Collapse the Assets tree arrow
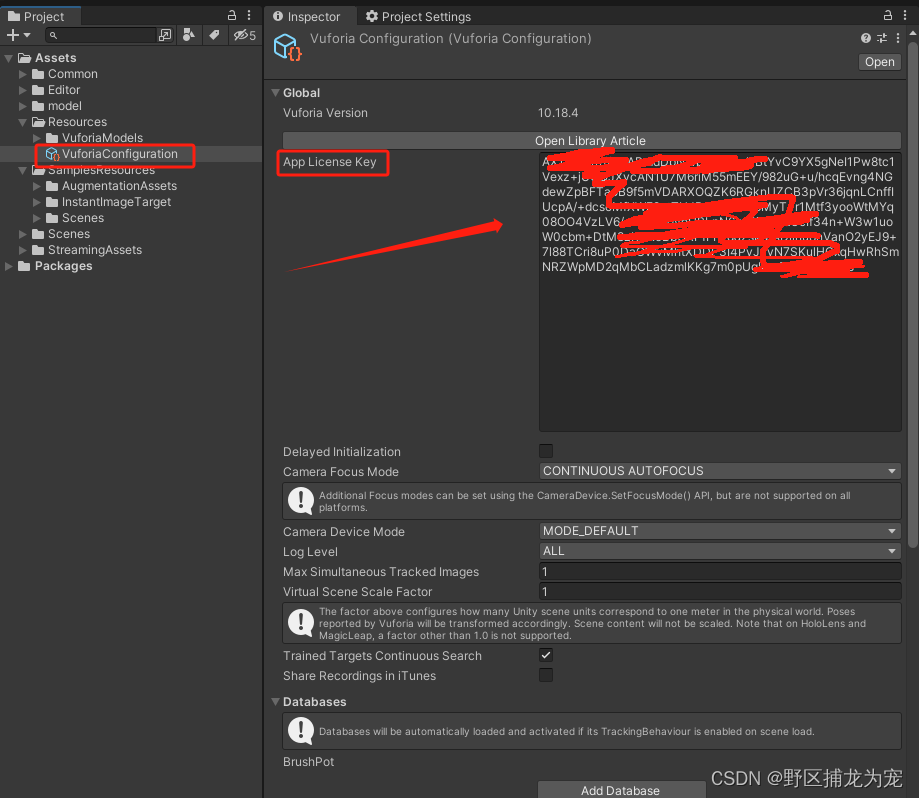 9,58
